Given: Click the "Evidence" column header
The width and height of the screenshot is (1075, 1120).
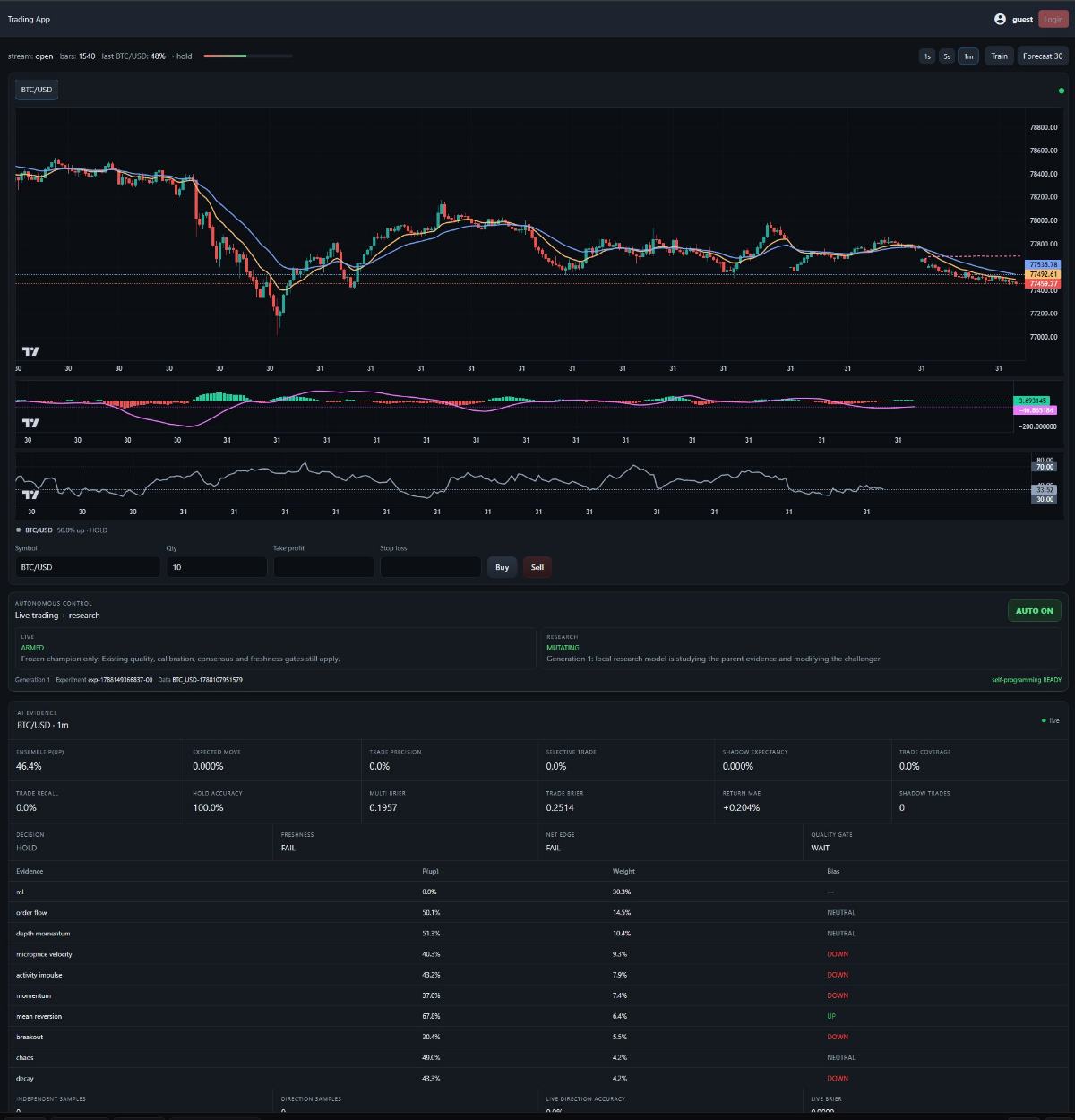Looking at the screenshot, I should (30, 871).
